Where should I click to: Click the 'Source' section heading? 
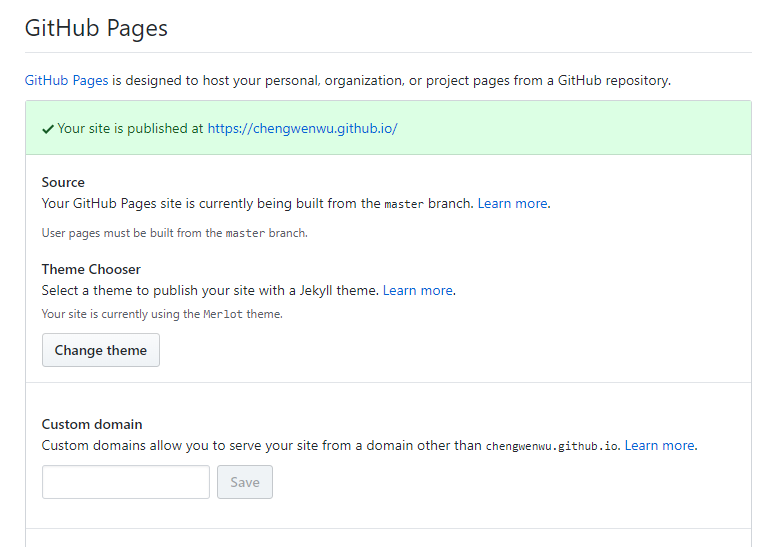coord(63,182)
